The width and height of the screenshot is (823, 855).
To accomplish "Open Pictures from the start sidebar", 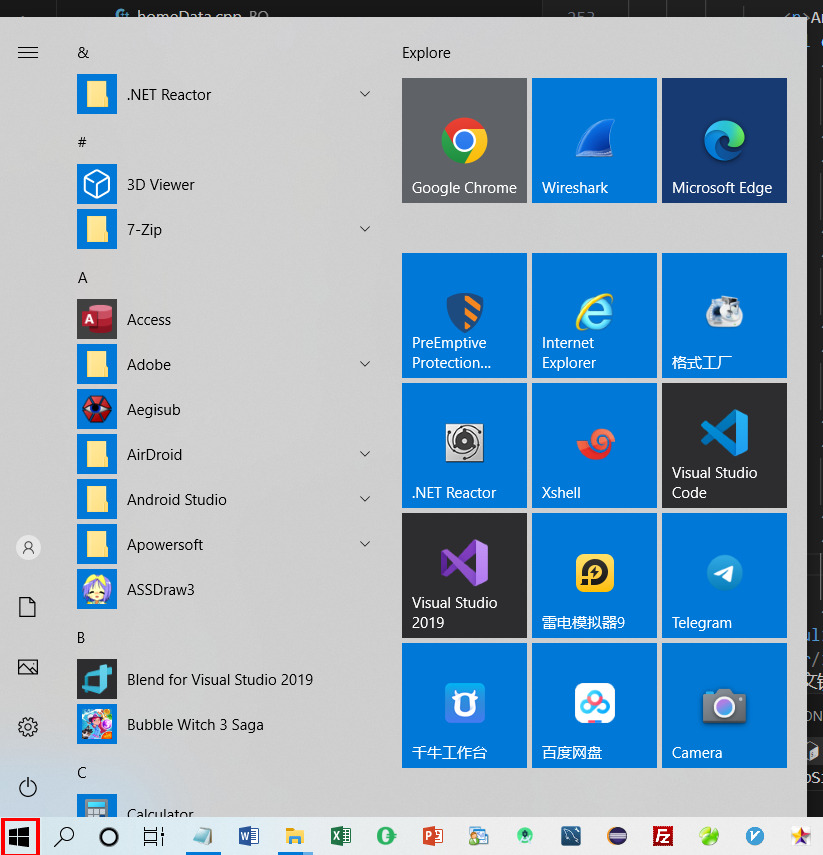I will click(x=28, y=666).
